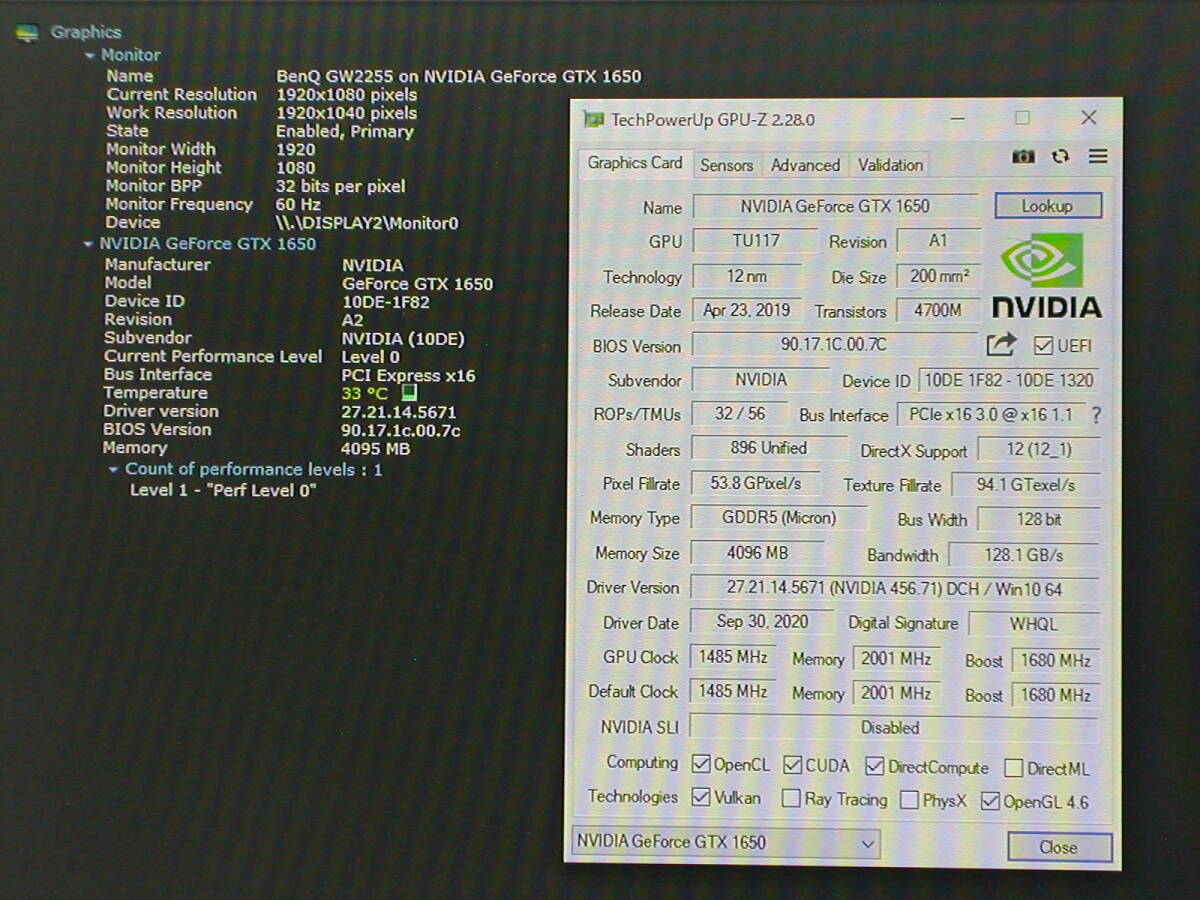The height and width of the screenshot is (900, 1200).
Task: Click the BIOS share/export arrow icon
Action: click(1001, 345)
